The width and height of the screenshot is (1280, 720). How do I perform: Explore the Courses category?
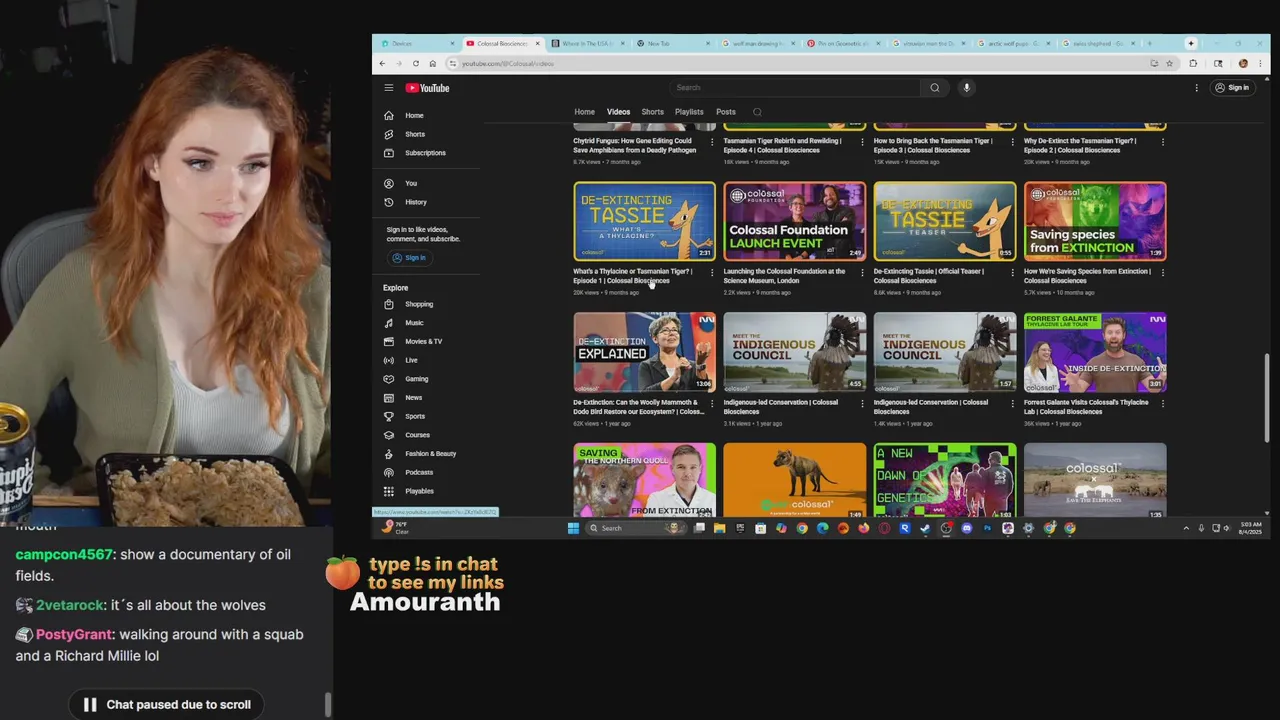tap(415, 435)
